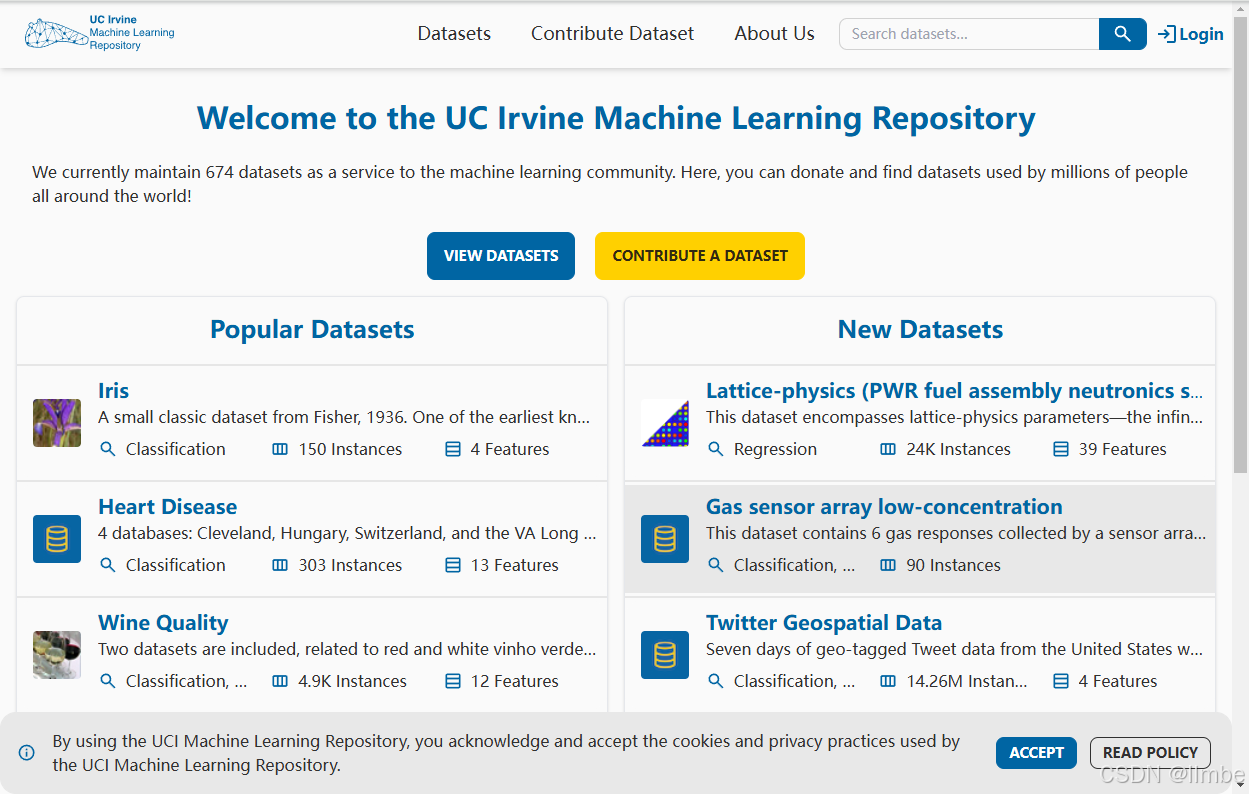Click the Twitter Geospatial Data database icon

[665, 655]
